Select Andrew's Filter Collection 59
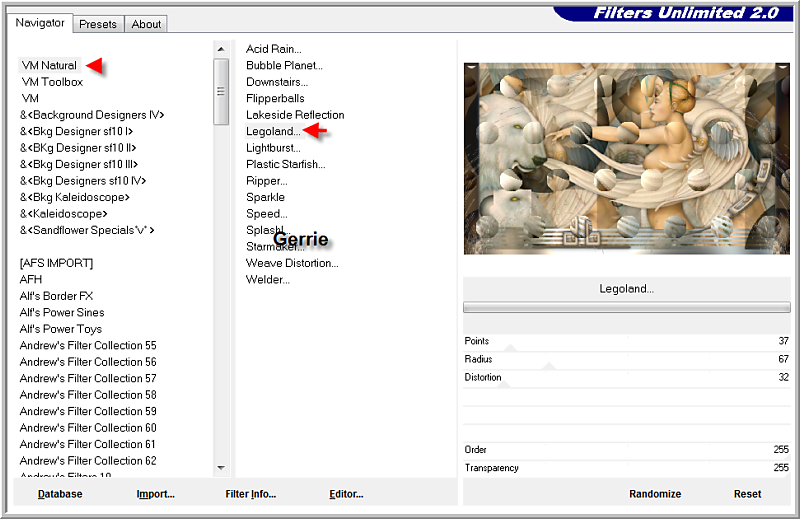Screen dimensions: 800x519 pos(88,411)
